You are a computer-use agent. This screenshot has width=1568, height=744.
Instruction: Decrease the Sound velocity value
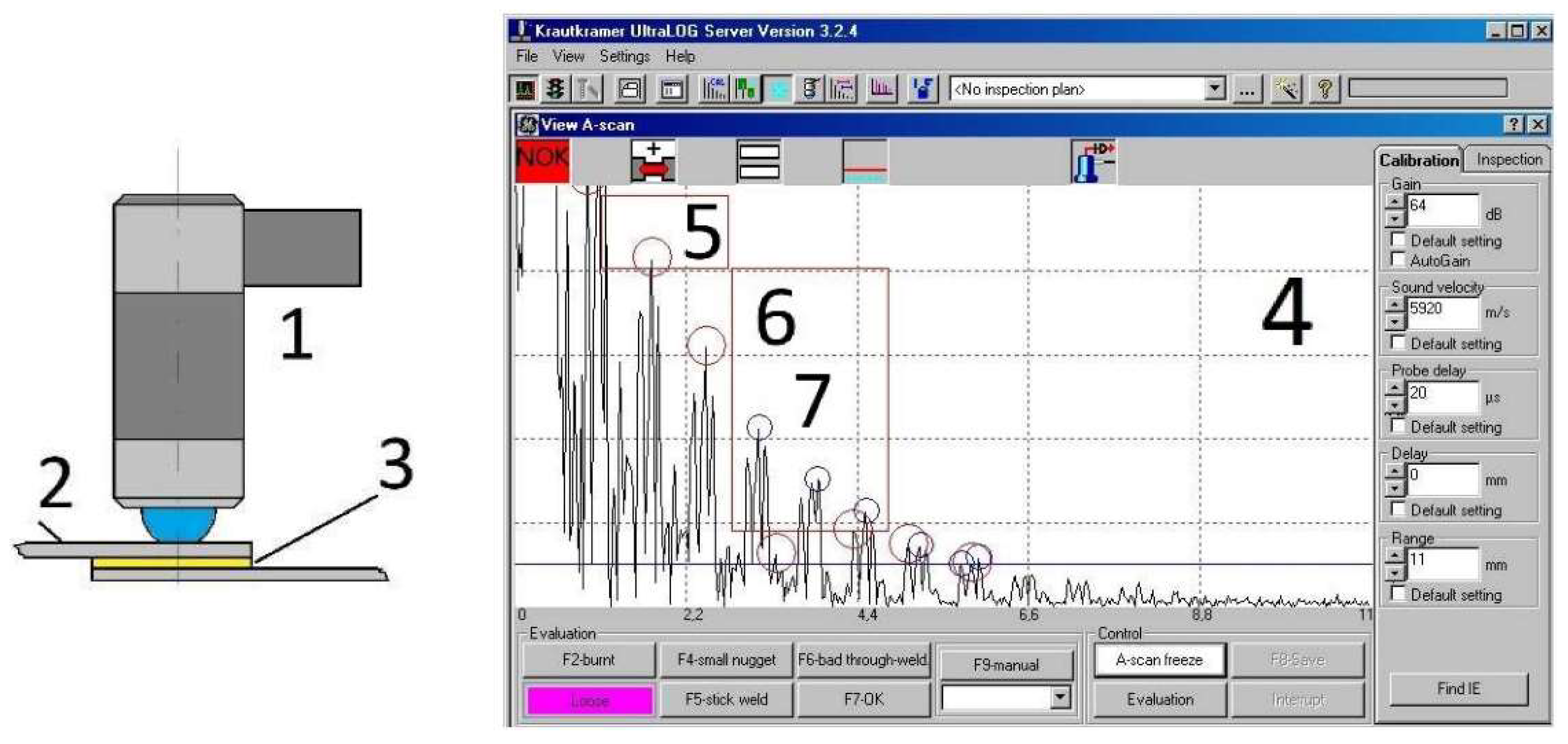click(x=1395, y=321)
